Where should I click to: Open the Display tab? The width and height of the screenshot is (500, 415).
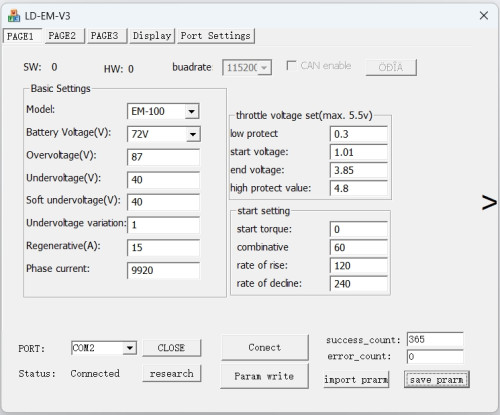(x=152, y=36)
